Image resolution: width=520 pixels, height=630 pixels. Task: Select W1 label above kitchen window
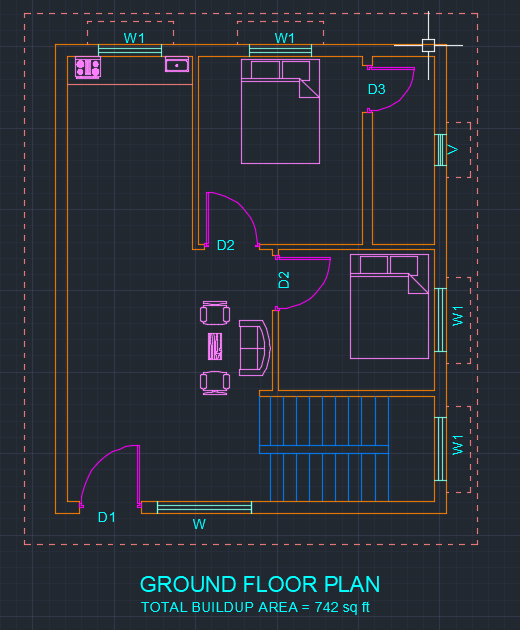(x=134, y=38)
